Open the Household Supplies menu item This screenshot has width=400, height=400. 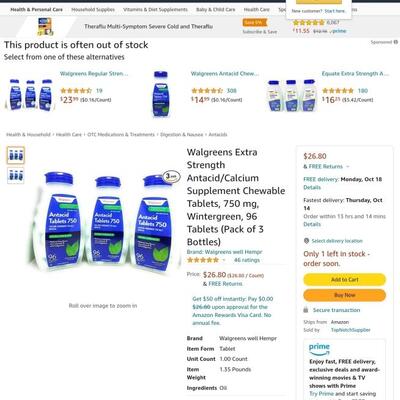click(x=93, y=10)
